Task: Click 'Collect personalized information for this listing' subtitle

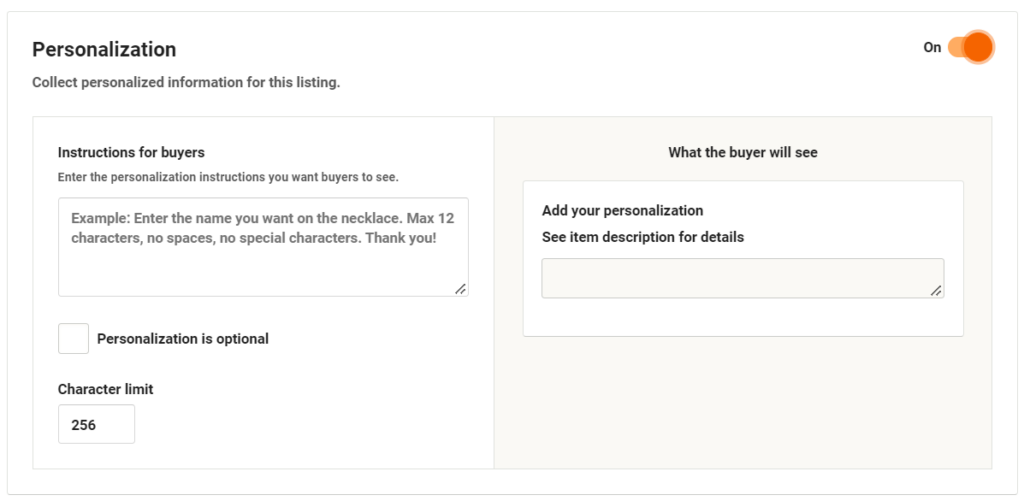Action: coord(186,83)
